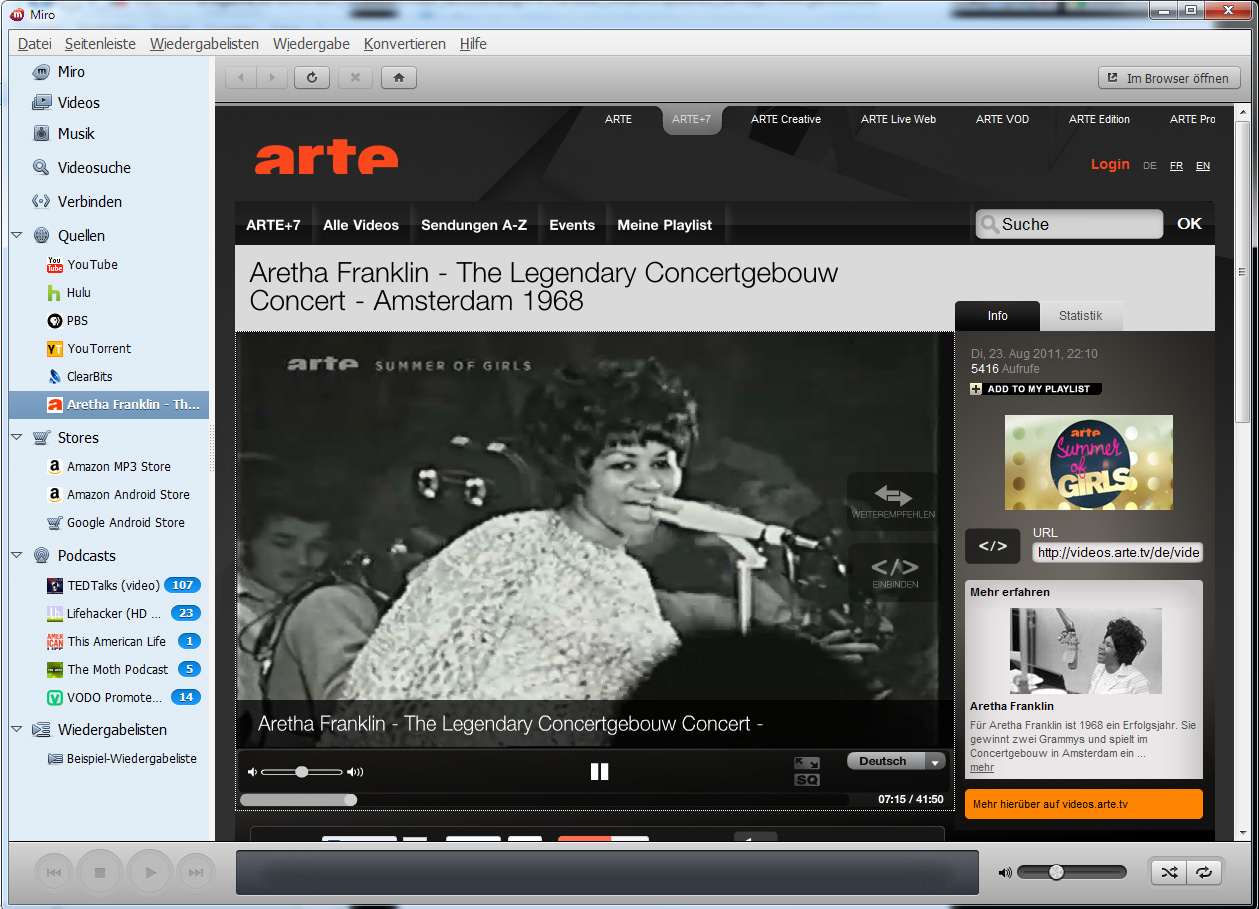Click the video URL field
Image resolution: width=1259 pixels, height=909 pixels.
1118,553
